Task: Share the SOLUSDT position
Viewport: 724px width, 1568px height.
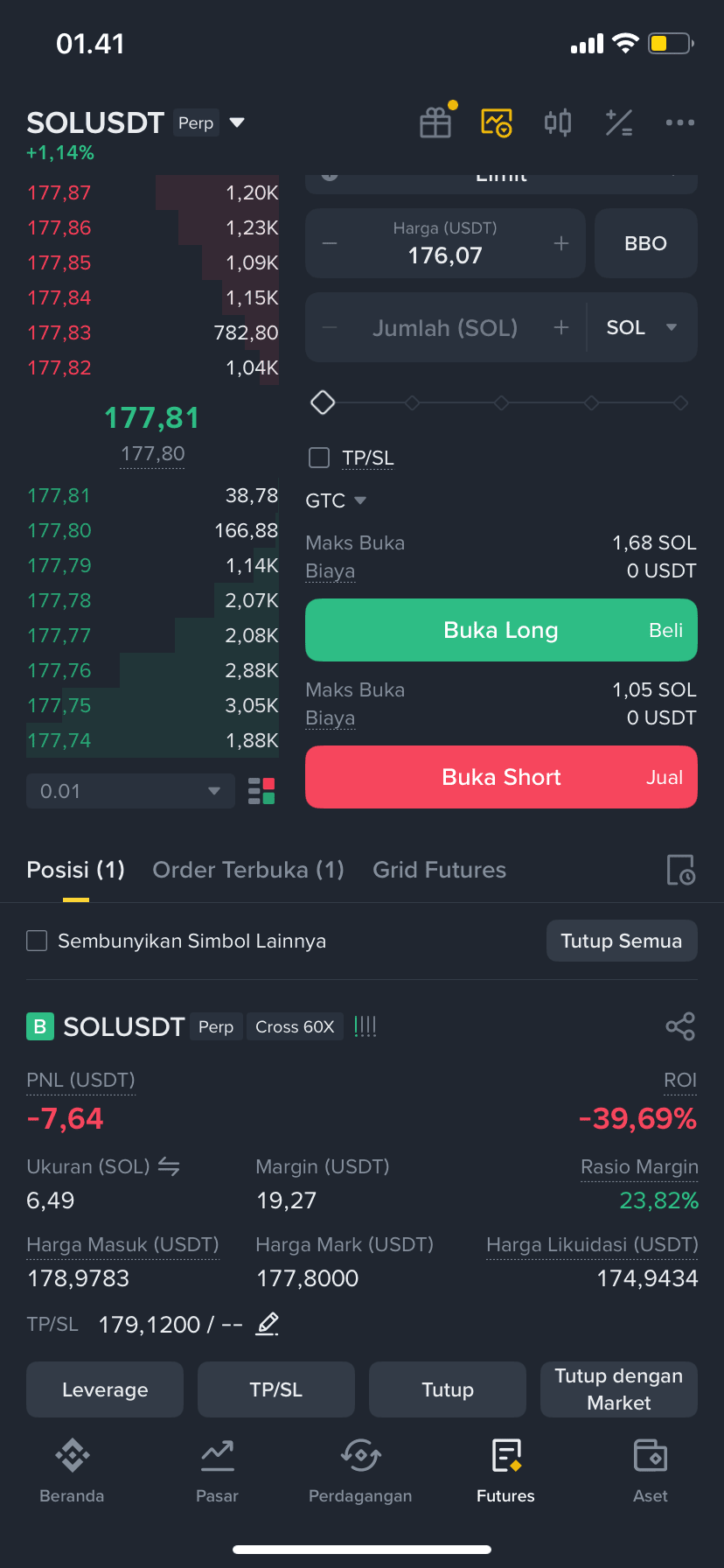Action: click(680, 1026)
